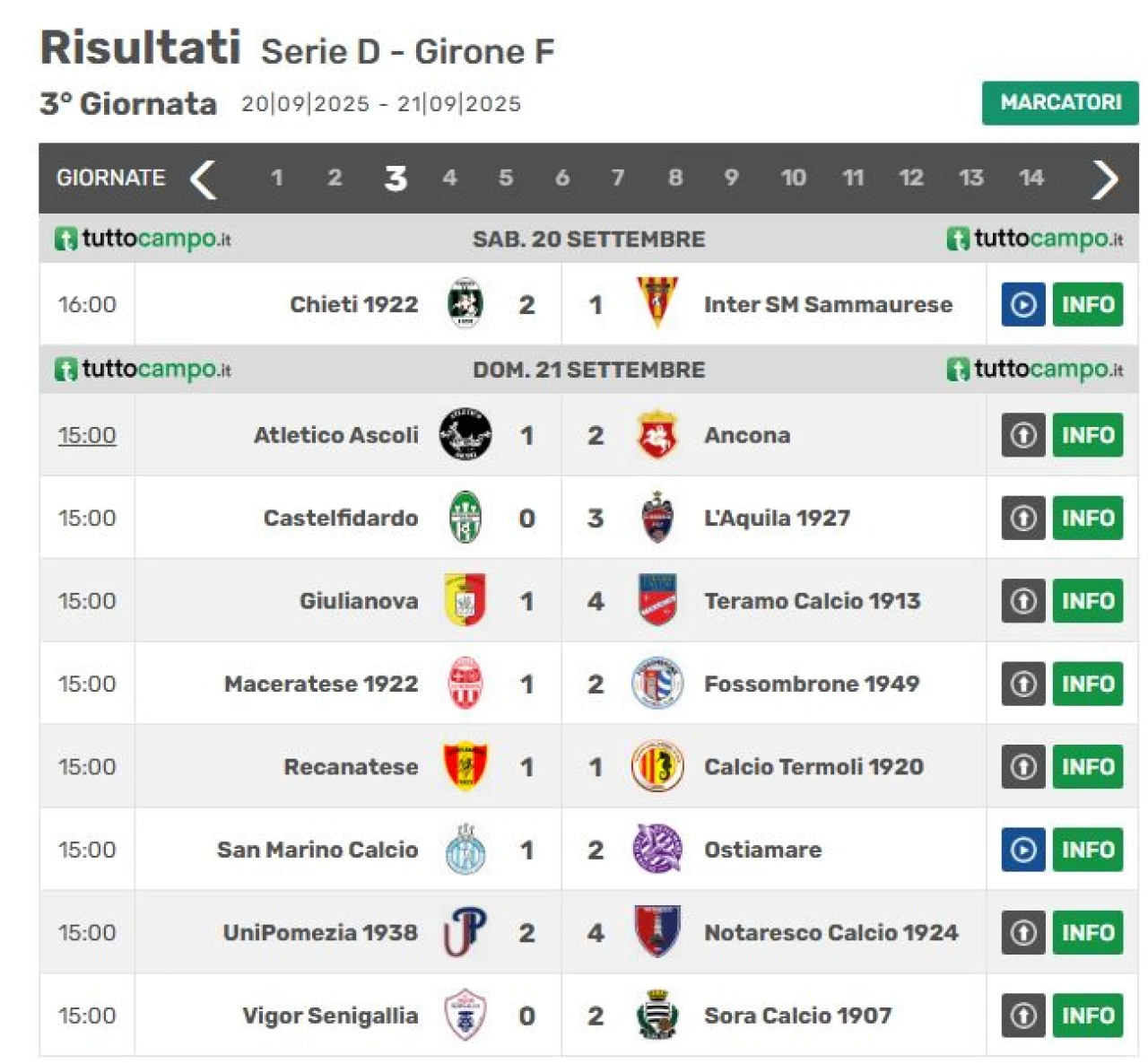Image resolution: width=1148 pixels, height=1064 pixels.
Task: Click the underlined 15:00 time for Atletico Ascoli
Action: pyautogui.click(x=87, y=435)
